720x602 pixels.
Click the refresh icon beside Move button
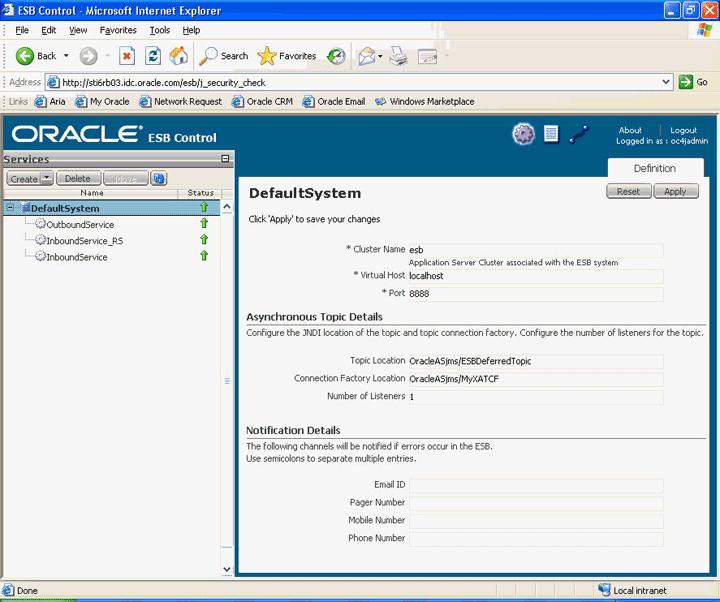159,178
